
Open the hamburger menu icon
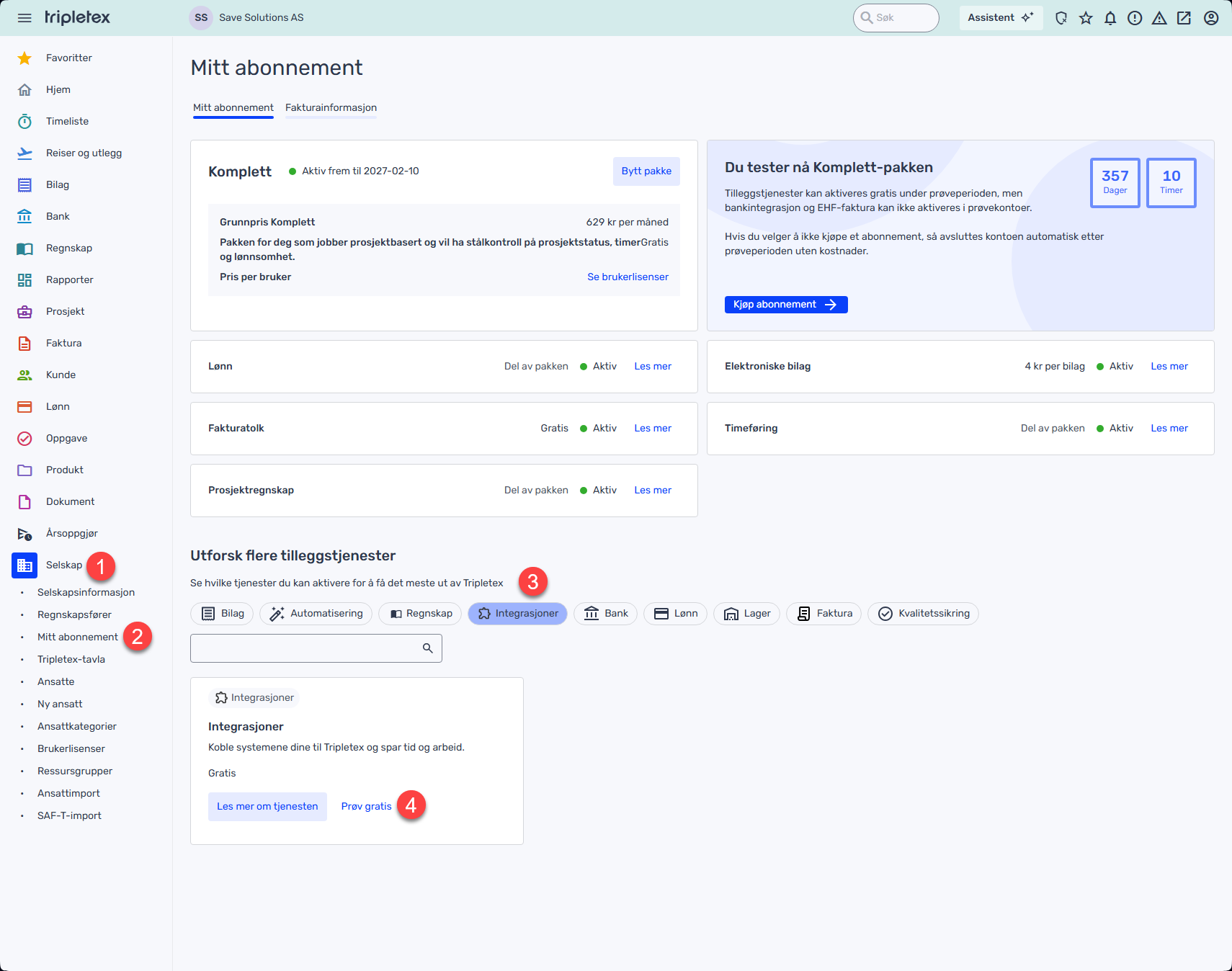coord(24,18)
